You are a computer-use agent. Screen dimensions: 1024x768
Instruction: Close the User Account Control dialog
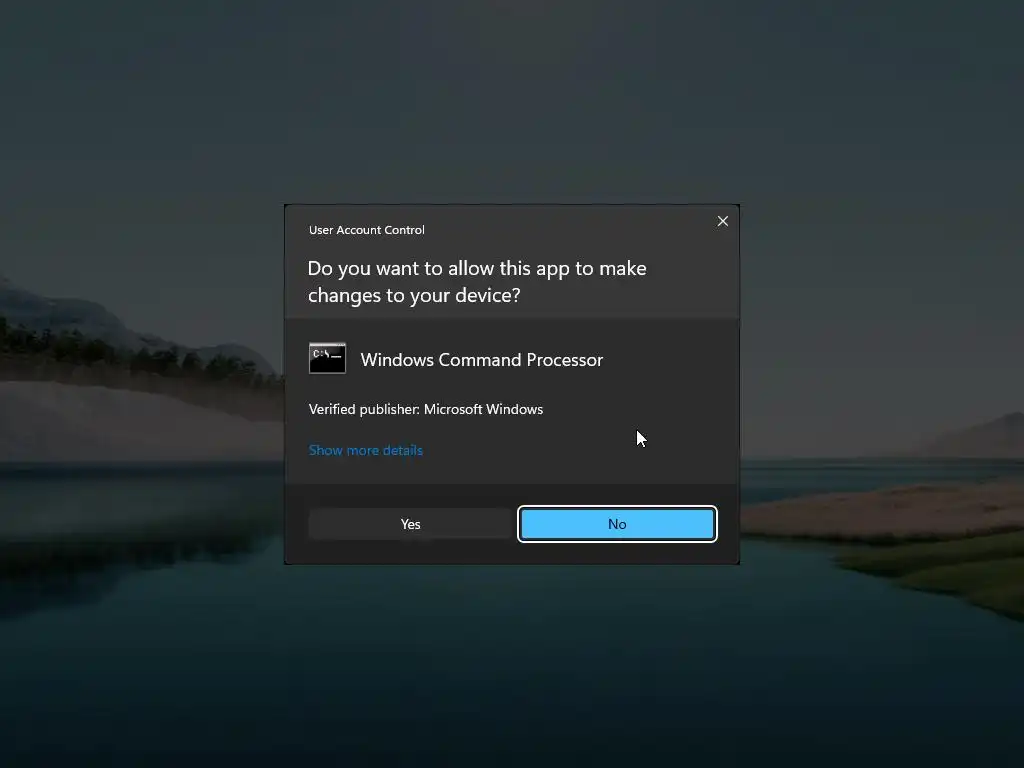coord(722,221)
